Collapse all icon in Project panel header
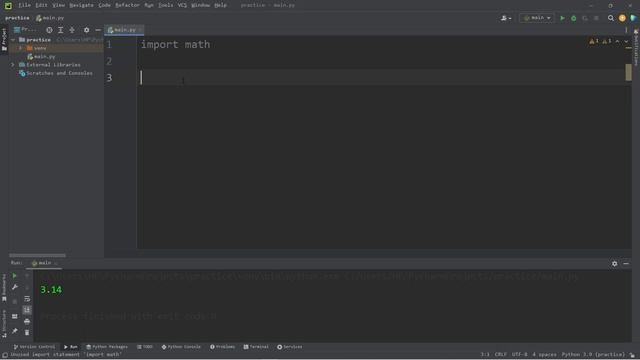The height and width of the screenshot is (360, 640). 72,30
